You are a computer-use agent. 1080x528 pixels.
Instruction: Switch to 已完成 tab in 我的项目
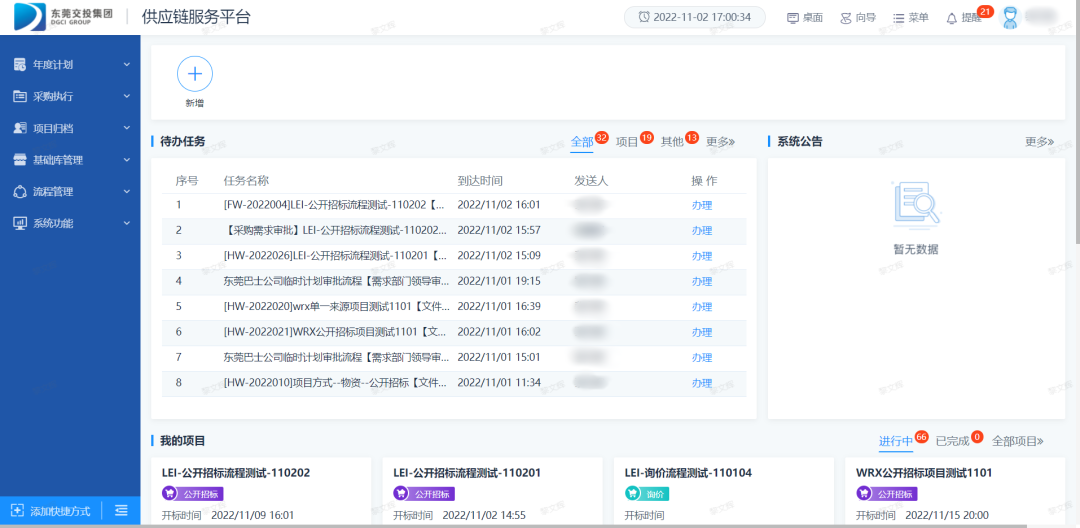pos(952,441)
